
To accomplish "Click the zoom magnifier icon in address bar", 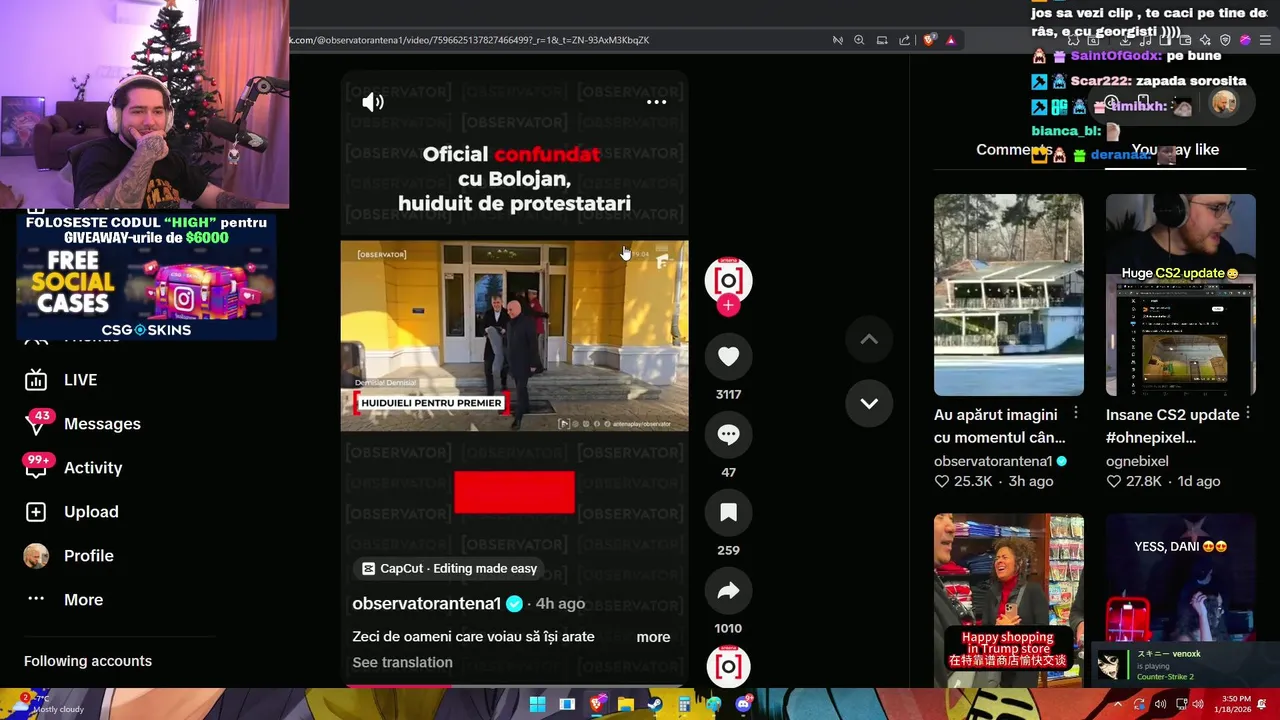I will [x=859, y=40].
